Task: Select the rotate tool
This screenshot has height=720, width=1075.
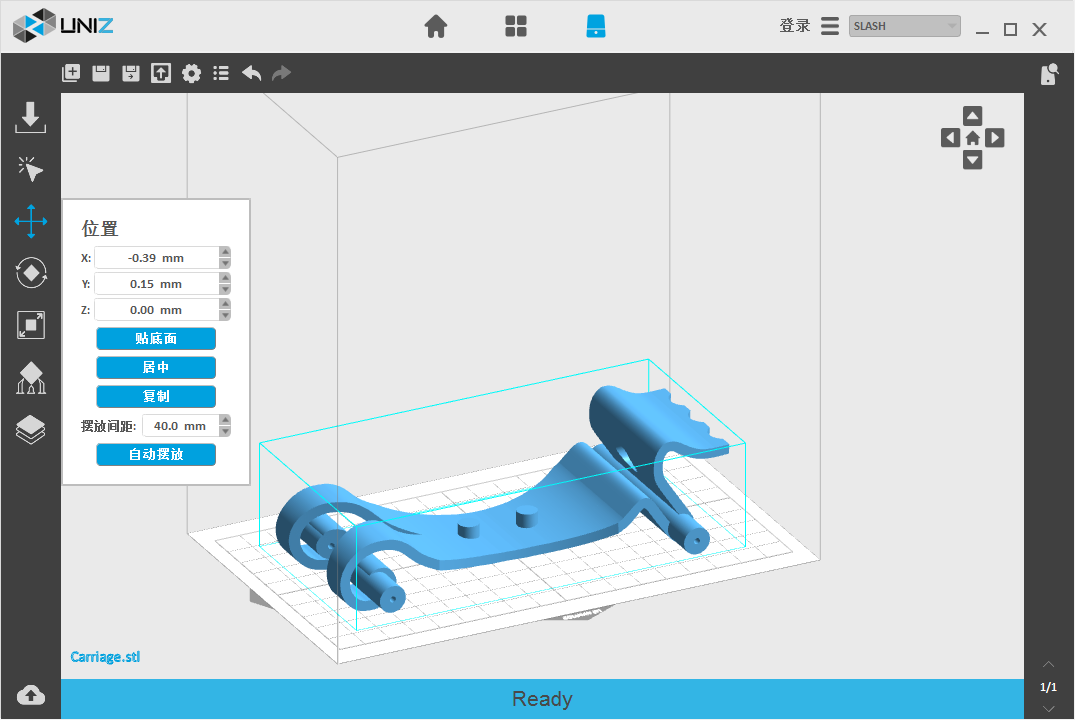Action: click(31, 273)
